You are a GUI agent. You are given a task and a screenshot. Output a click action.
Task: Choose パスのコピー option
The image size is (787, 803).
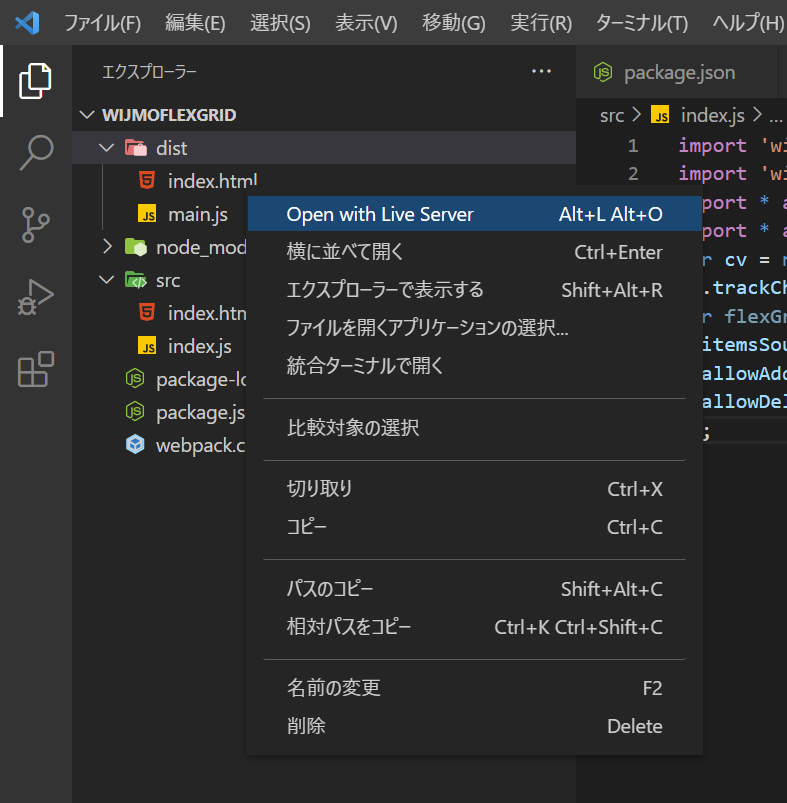[475, 589]
